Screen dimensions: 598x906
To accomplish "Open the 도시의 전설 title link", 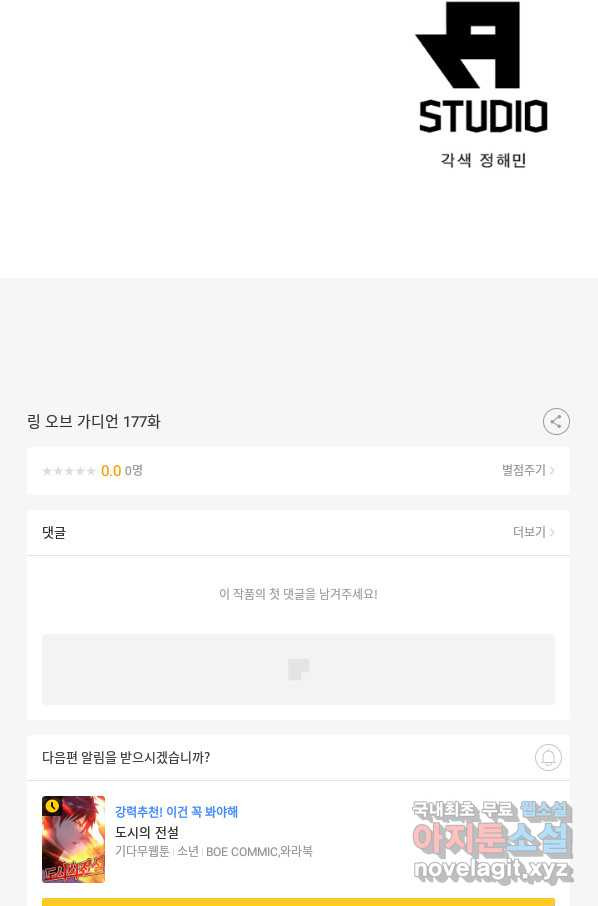I will 147,832.
